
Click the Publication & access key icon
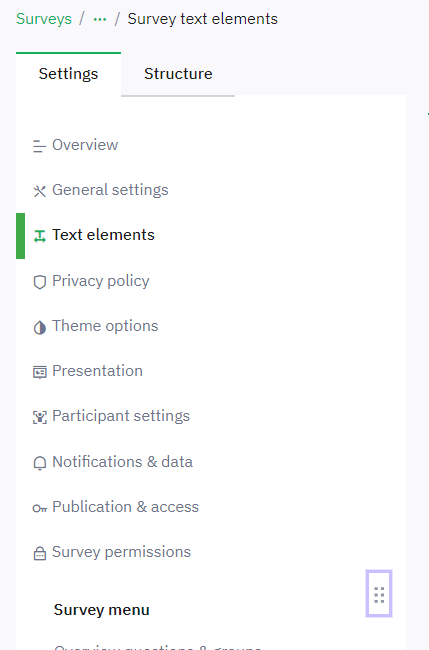(x=39, y=508)
